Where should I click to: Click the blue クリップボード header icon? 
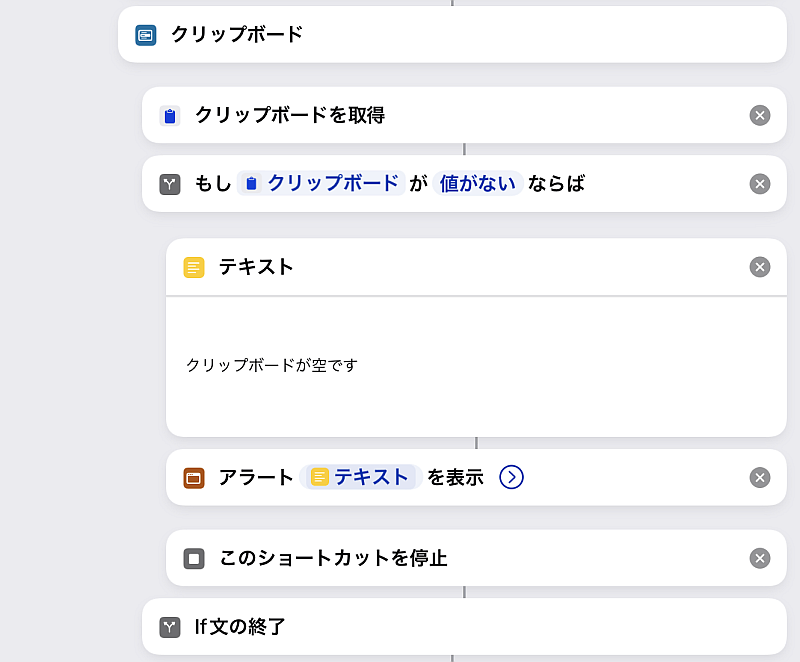click(x=146, y=35)
